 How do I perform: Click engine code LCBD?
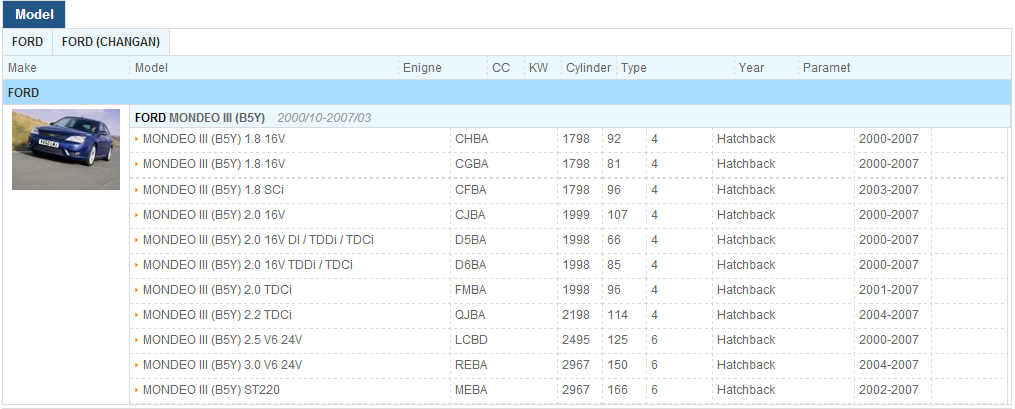point(471,340)
